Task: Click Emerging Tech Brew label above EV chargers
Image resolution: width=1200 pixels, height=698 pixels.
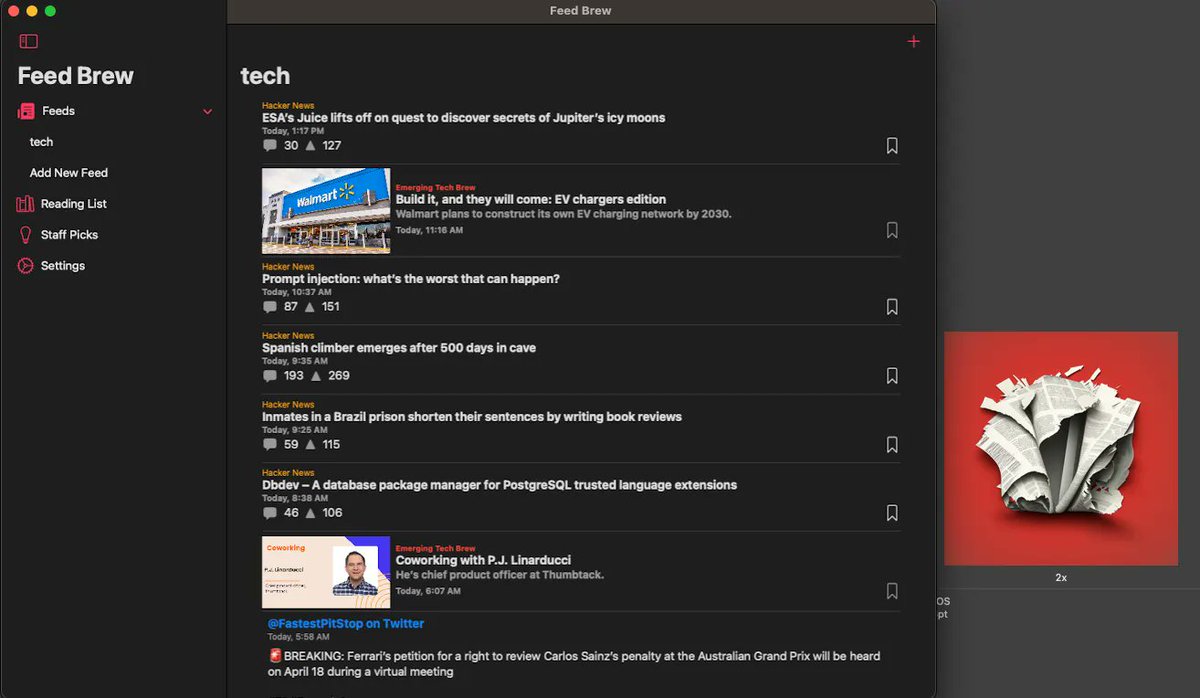Action: (x=436, y=187)
